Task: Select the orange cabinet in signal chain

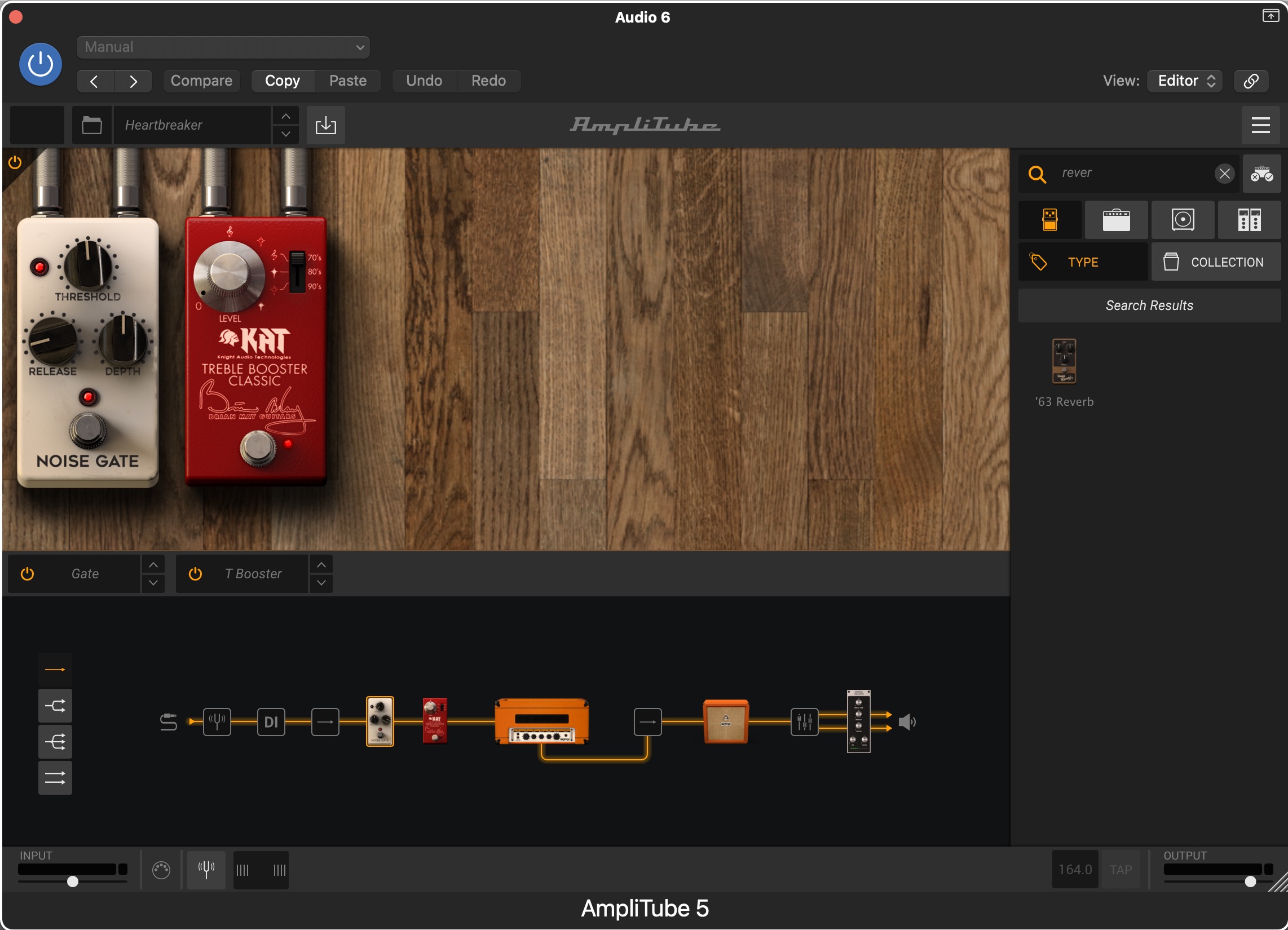Action: (x=726, y=721)
